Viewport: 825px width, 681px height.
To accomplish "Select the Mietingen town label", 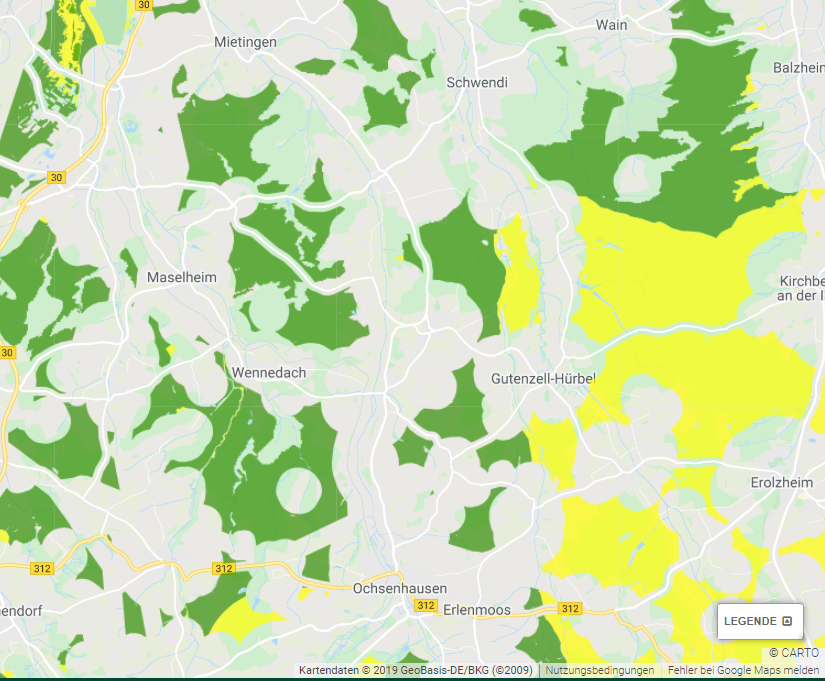I will 245,42.
